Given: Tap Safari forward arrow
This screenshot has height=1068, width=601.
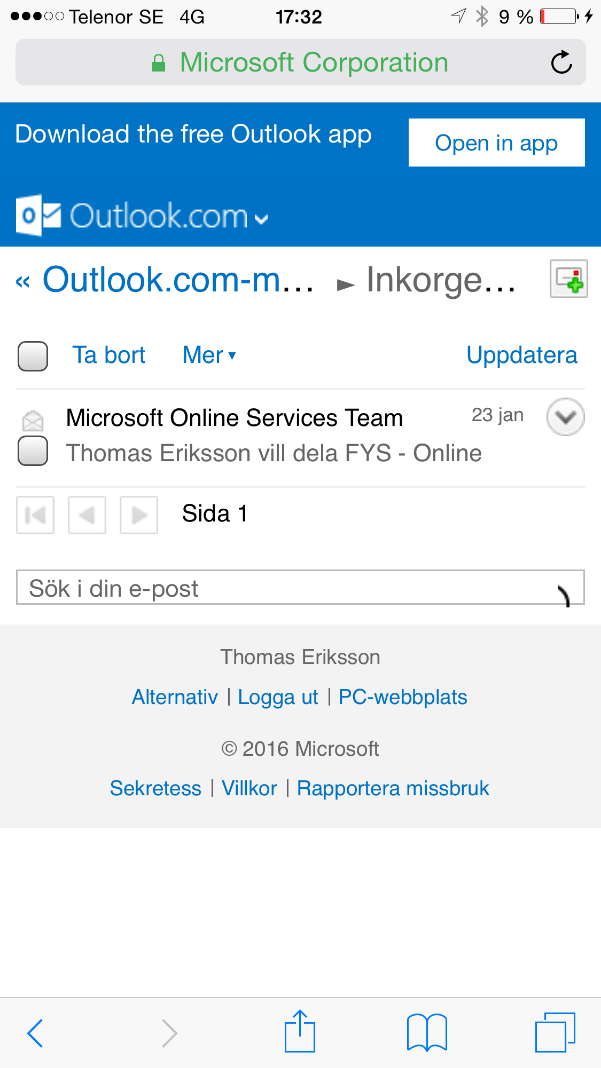Looking at the screenshot, I should 170,1033.
